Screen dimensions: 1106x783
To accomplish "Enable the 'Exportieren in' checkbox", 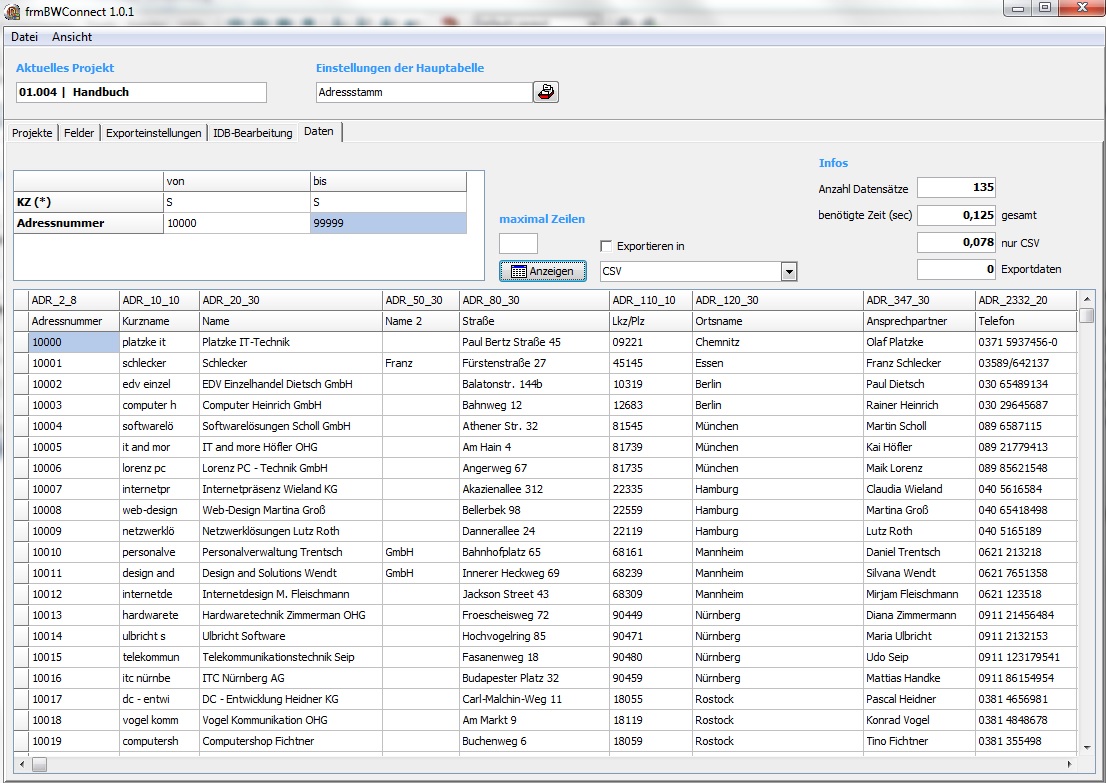I will coord(606,246).
